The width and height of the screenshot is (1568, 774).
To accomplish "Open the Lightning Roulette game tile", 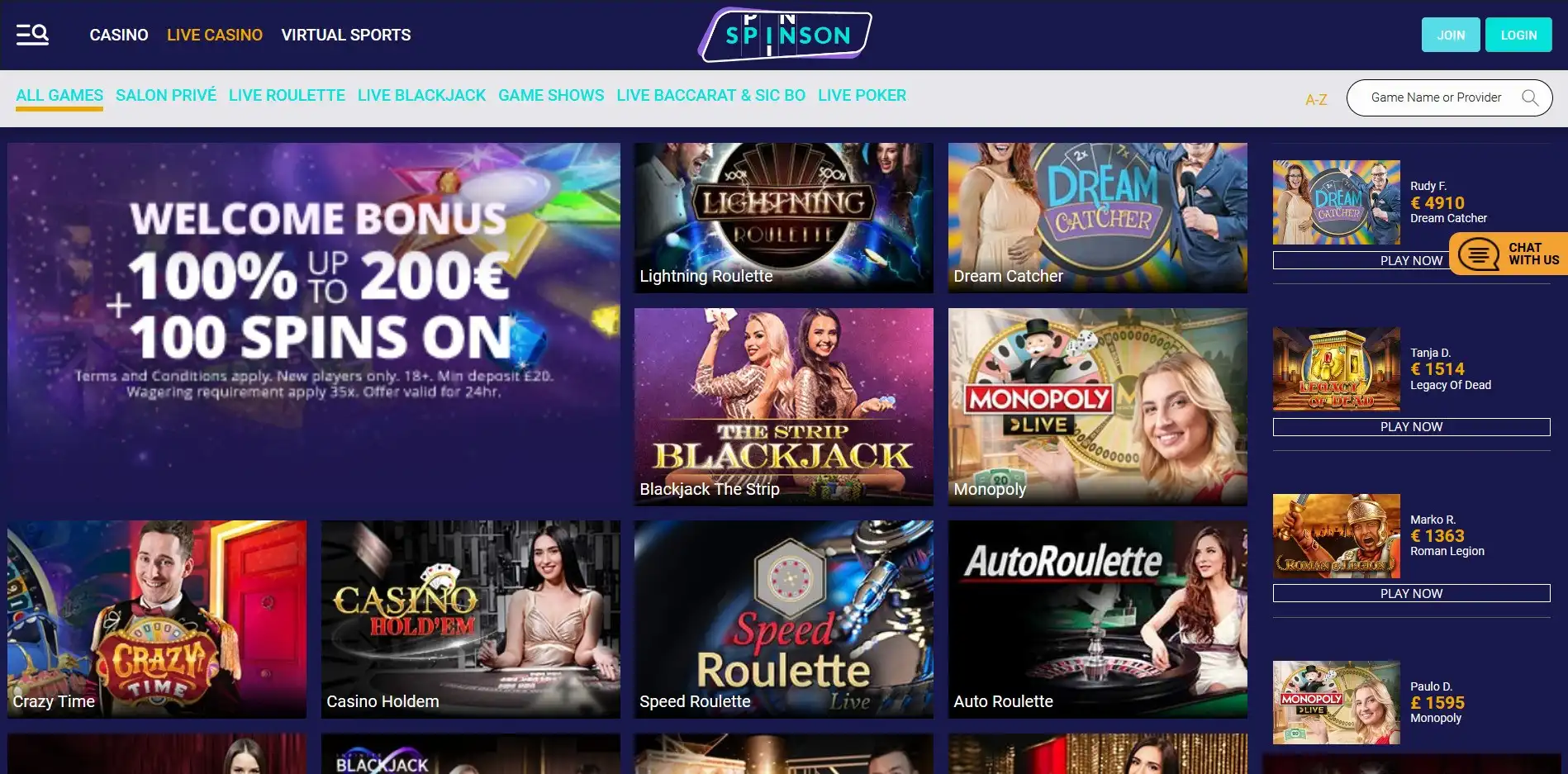I will 783,217.
